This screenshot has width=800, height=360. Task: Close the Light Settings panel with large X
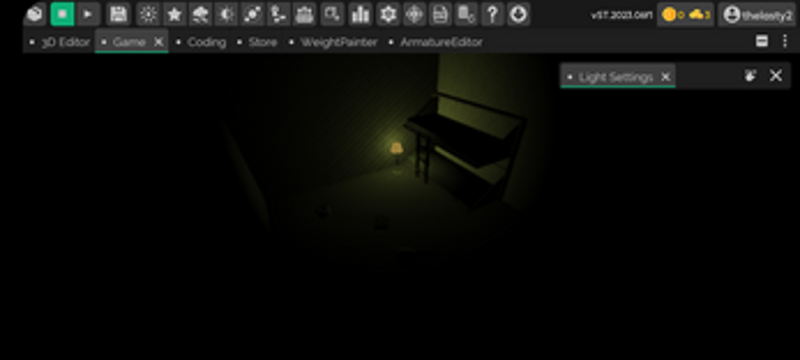tap(776, 76)
